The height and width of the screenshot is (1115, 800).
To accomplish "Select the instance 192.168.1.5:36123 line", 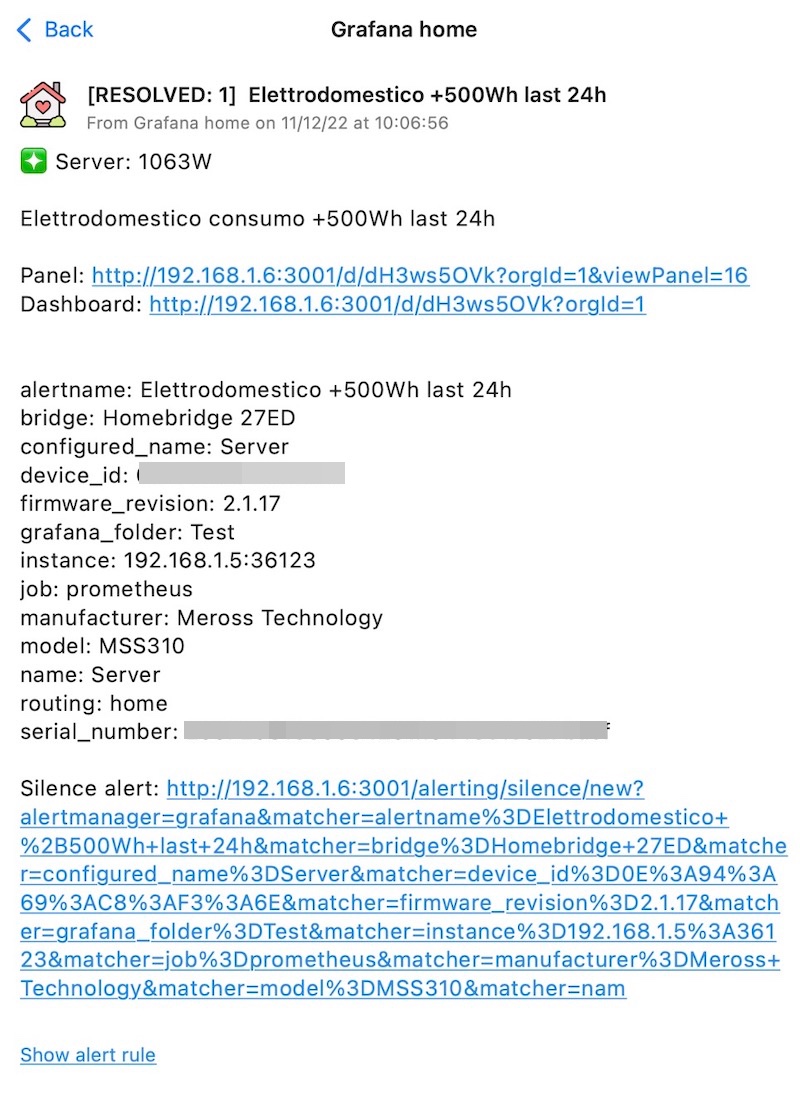I will tap(168, 560).
